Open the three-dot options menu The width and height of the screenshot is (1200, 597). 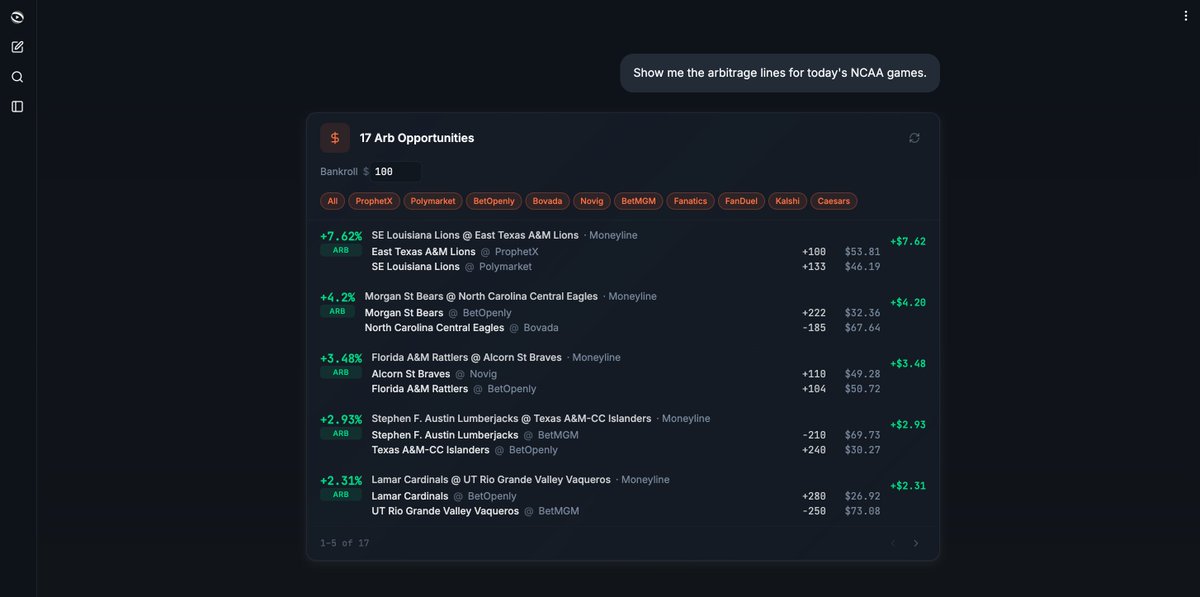pos(1186,16)
